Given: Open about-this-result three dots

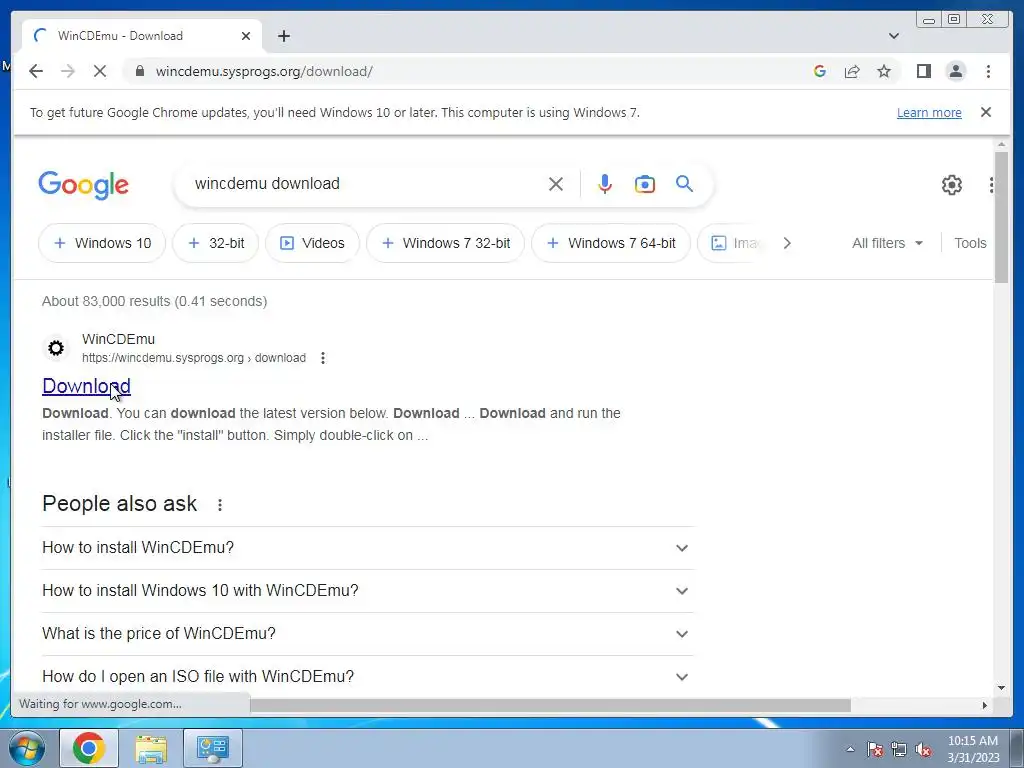Looking at the screenshot, I should tap(323, 358).
